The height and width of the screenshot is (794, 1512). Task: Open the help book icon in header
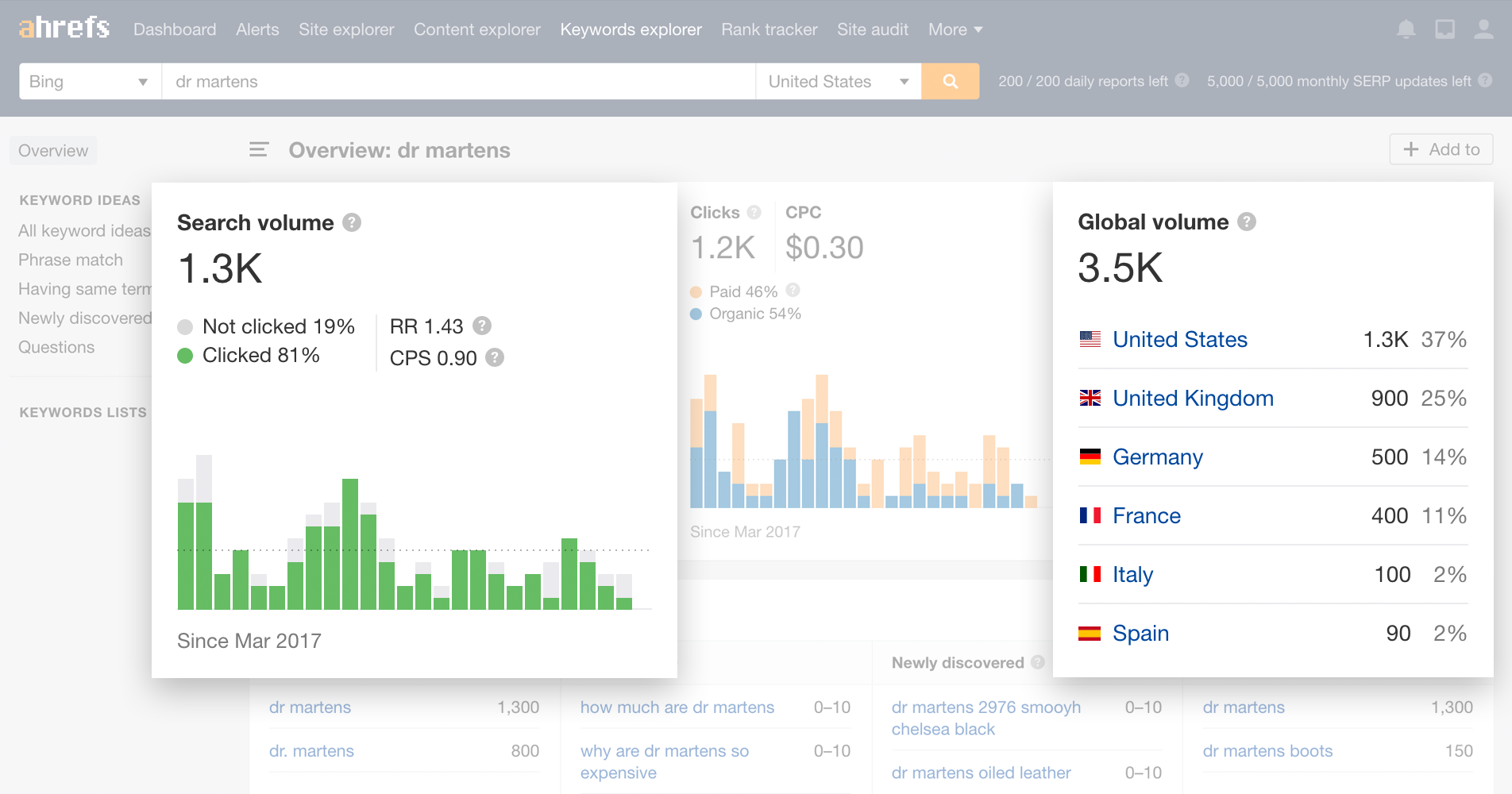pyautogui.click(x=1444, y=29)
